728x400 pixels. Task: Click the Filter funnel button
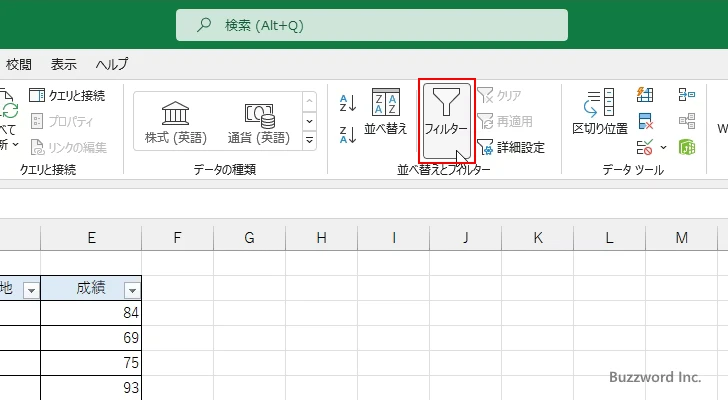point(446,120)
